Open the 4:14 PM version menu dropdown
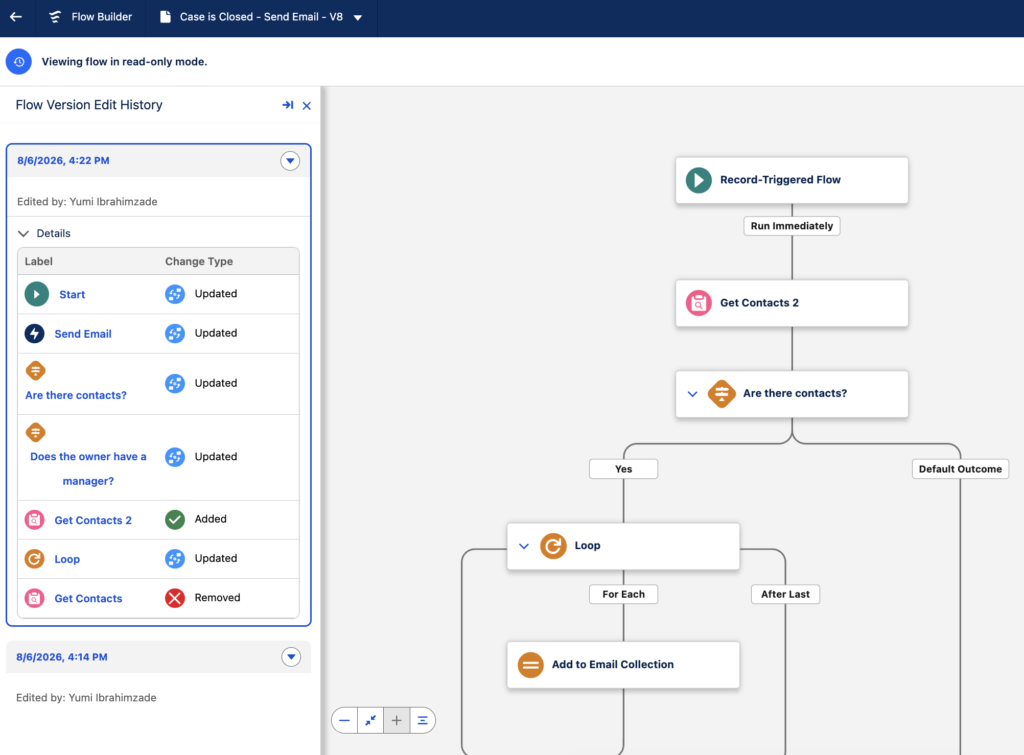1024x755 pixels. coord(291,656)
